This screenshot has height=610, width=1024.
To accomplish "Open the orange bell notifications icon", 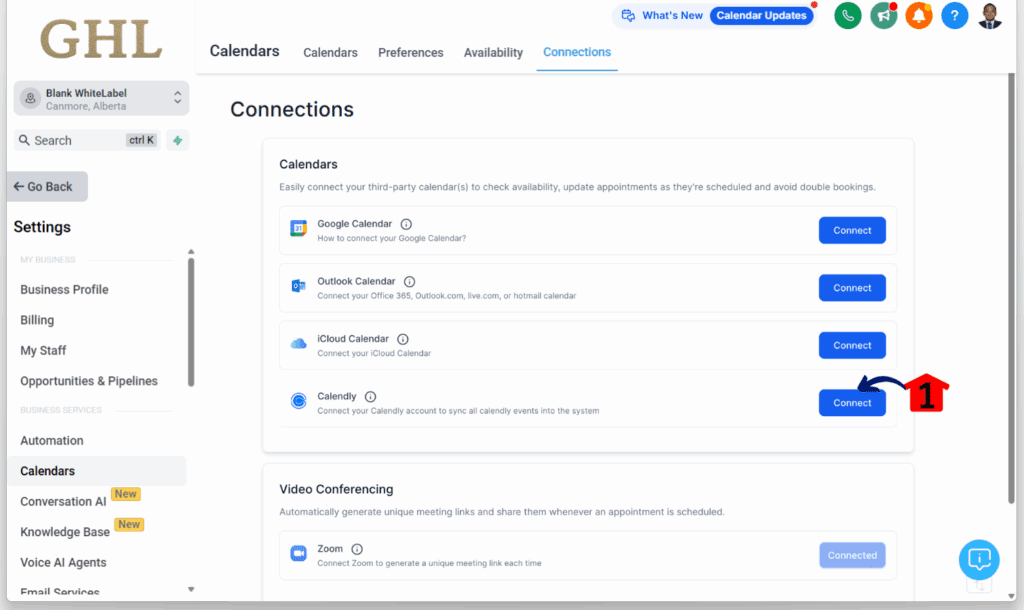I will pos(919,16).
